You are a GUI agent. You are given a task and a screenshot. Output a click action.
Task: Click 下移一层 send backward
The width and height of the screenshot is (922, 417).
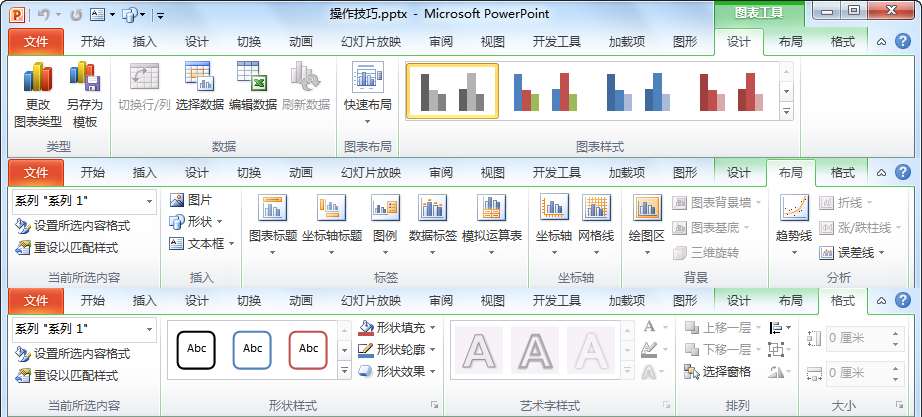pyautogui.click(x=723, y=349)
